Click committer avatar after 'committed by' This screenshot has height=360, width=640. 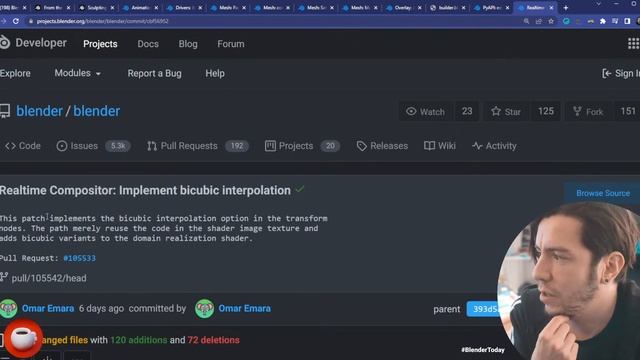click(204, 309)
